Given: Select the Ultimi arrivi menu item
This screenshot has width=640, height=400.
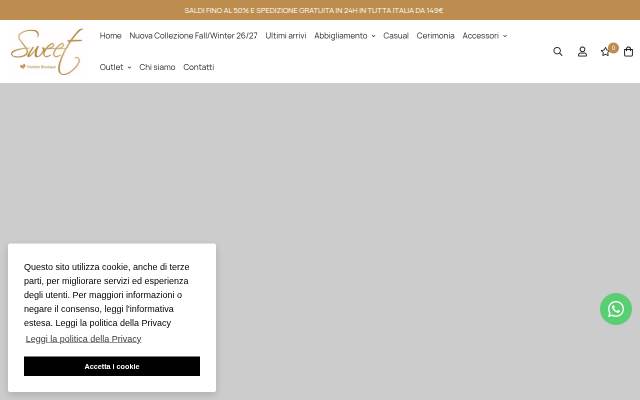Looking at the screenshot, I should point(286,36).
